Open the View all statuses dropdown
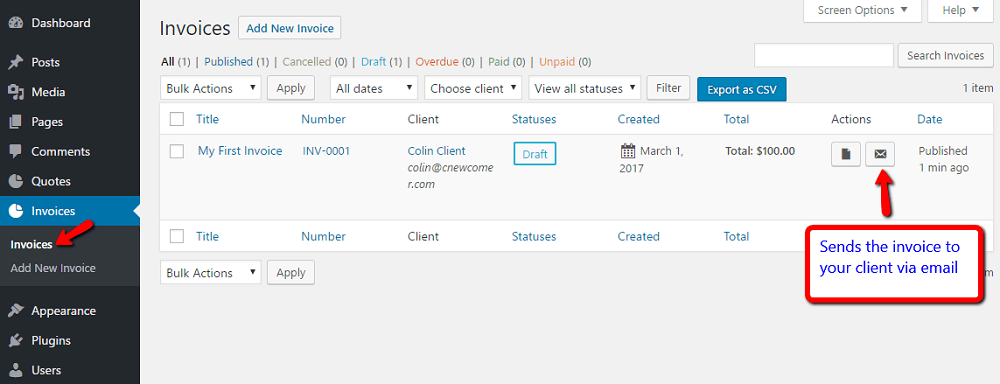The height and width of the screenshot is (384, 1000). pyautogui.click(x=585, y=88)
